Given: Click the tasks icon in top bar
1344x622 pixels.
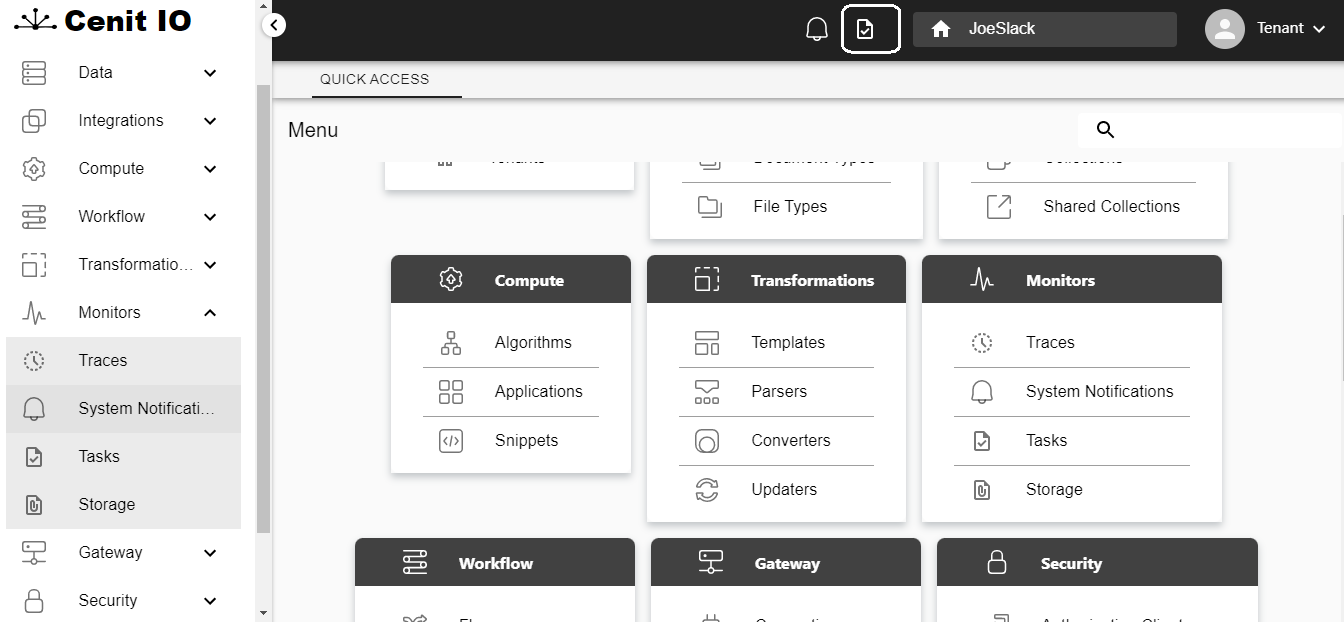Looking at the screenshot, I should [866, 29].
